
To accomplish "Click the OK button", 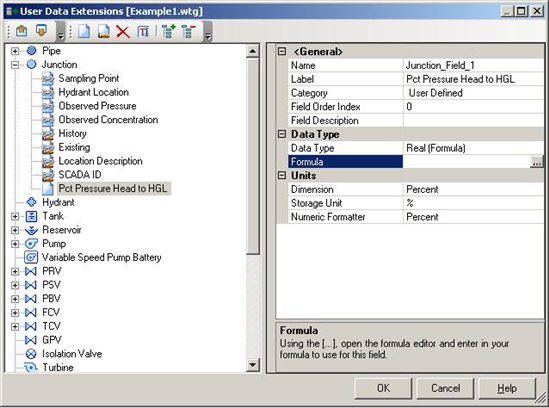I will 383,388.
